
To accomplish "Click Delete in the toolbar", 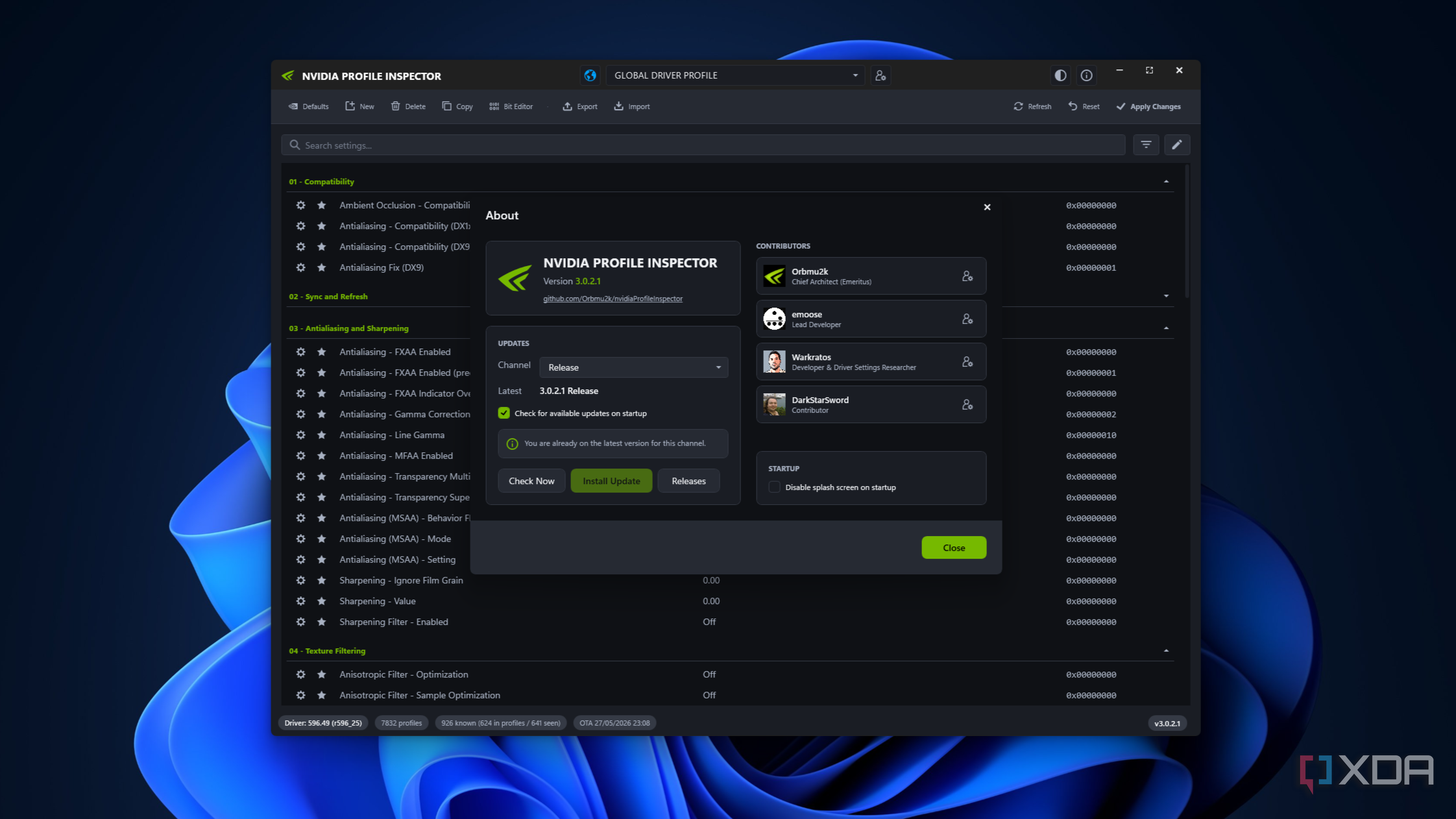I will [408, 106].
